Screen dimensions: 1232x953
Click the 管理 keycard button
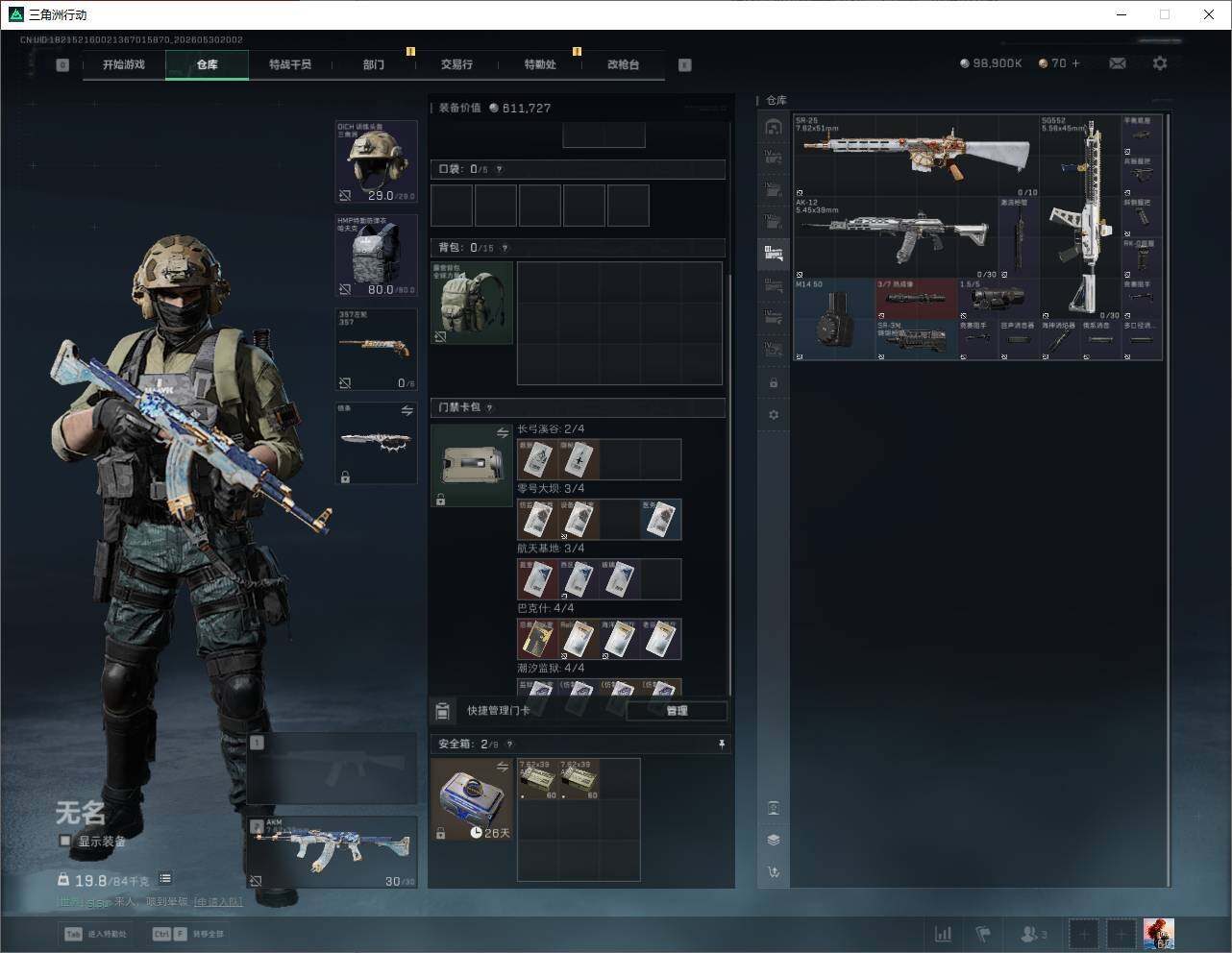point(677,711)
